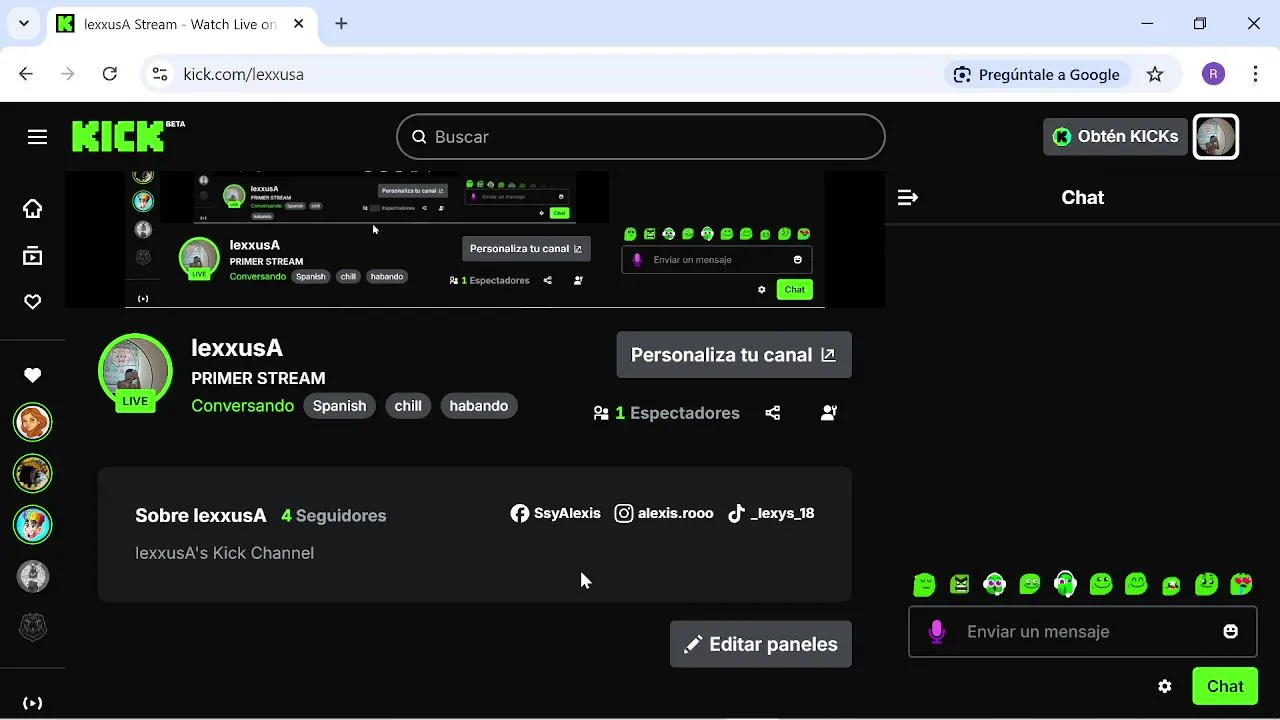Open chat settings gear
The height and width of the screenshot is (720, 1280).
tap(1165, 686)
